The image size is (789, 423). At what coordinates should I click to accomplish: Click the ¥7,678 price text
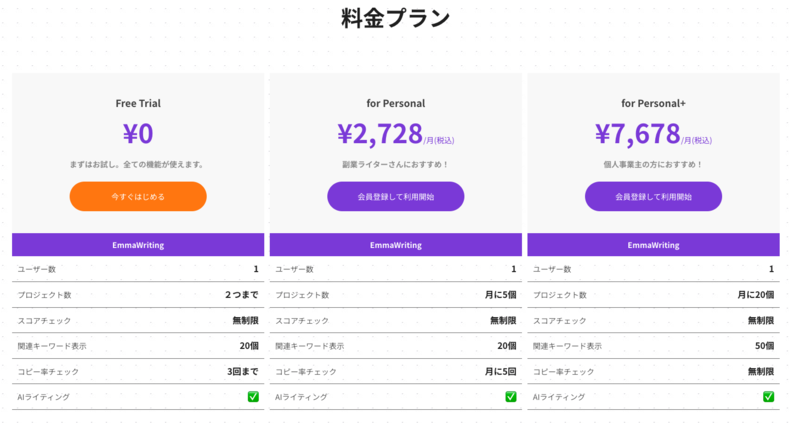(x=638, y=134)
